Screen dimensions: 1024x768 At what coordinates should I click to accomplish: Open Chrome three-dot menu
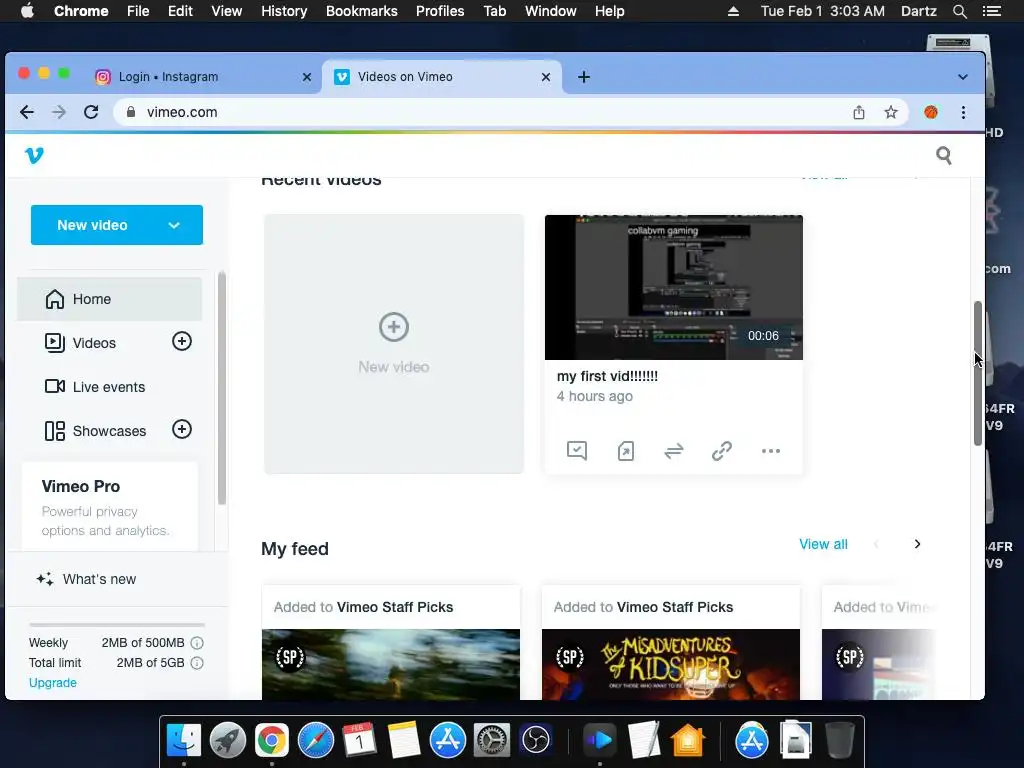point(963,112)
